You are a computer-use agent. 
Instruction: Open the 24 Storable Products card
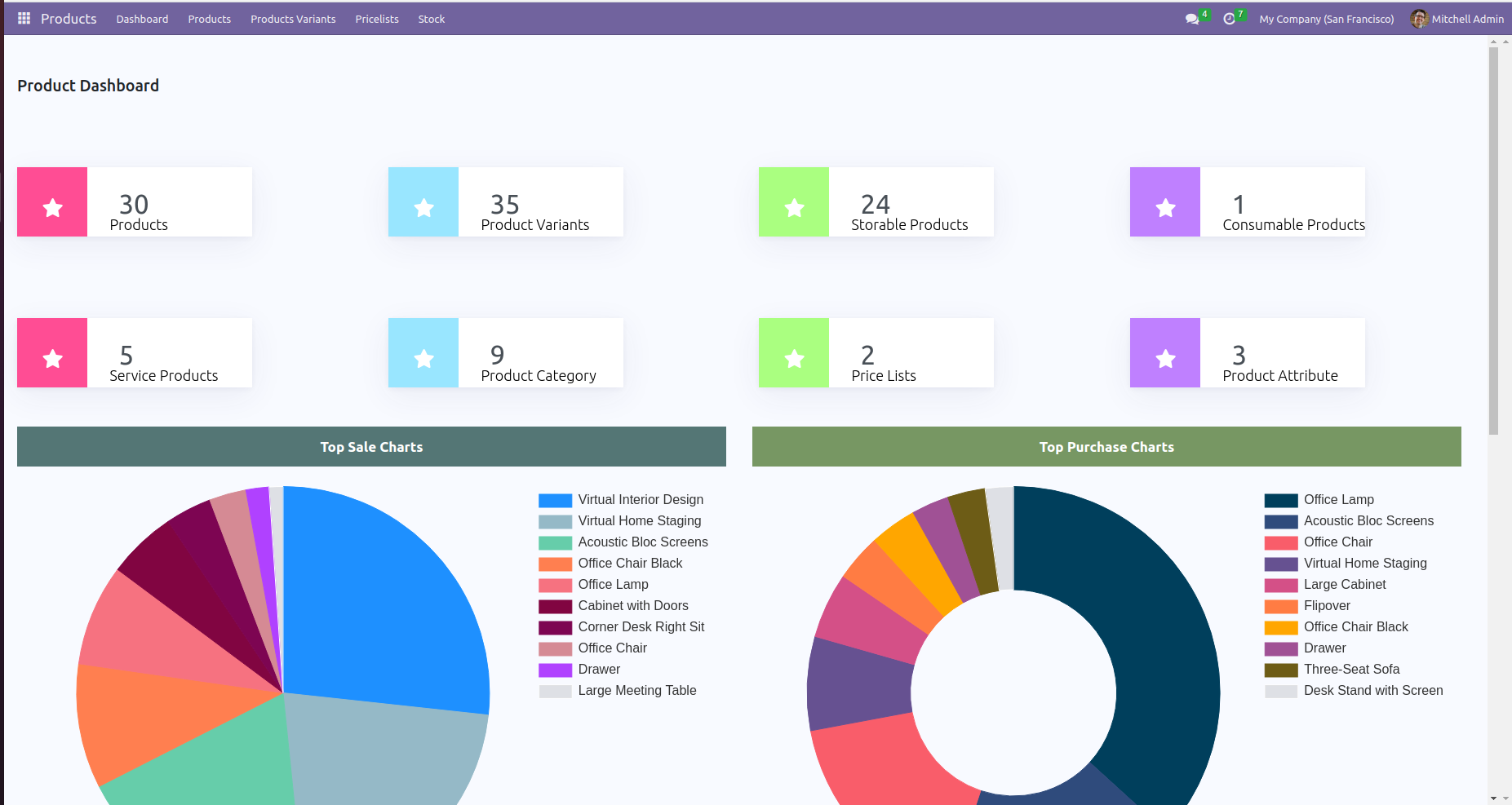click(x=876, y=202)
